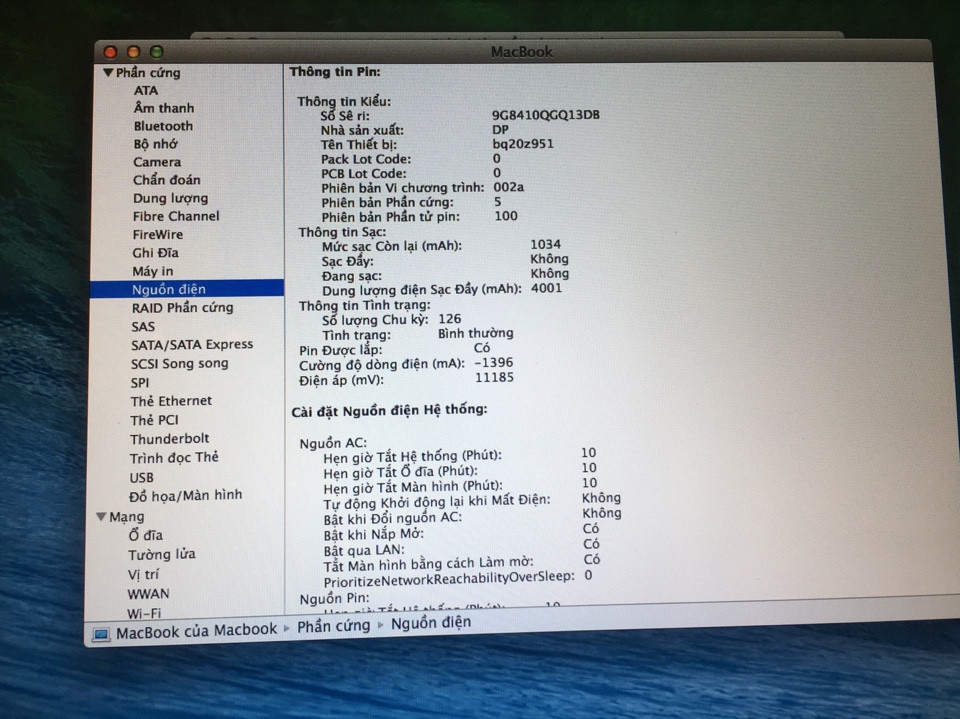The width and height of the screenshot is (960, 719).
Task: Click the full charge capacity value 4001
Action: click(x=546, y=288)
